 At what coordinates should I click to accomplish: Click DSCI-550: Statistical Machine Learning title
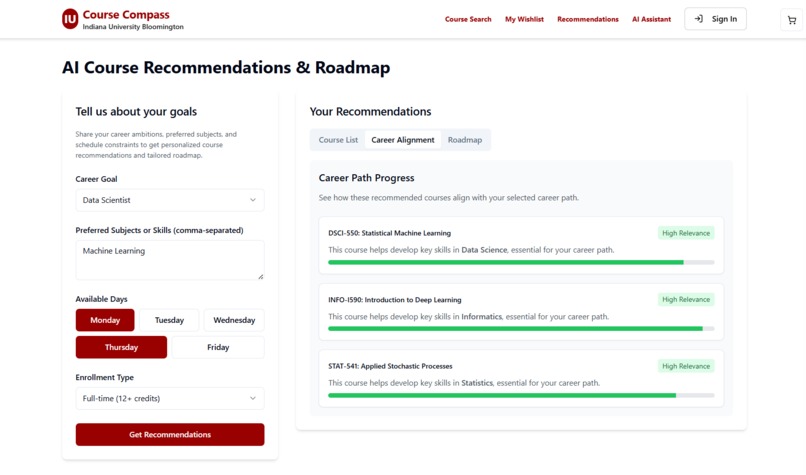pyautogui.click(x=389, y=233)
